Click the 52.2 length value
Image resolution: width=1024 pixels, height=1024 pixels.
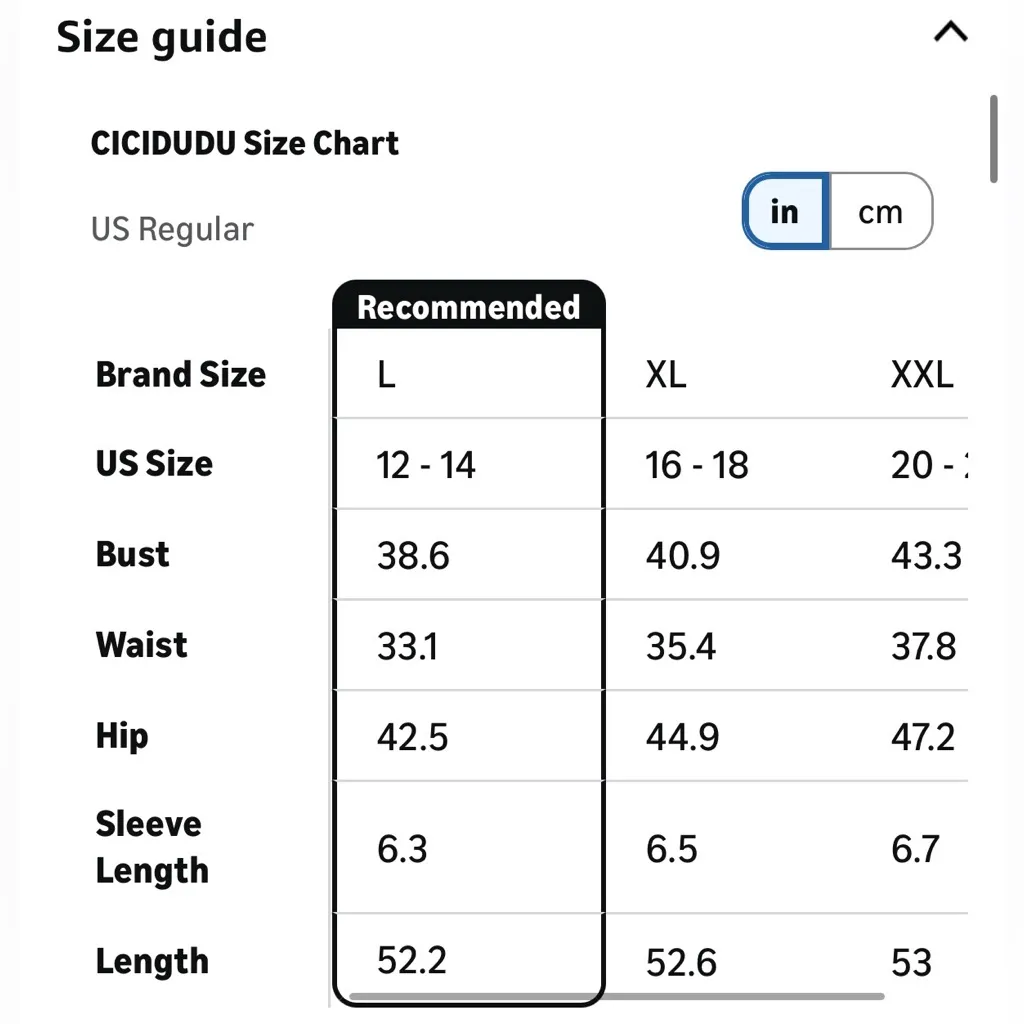point(412,961)
